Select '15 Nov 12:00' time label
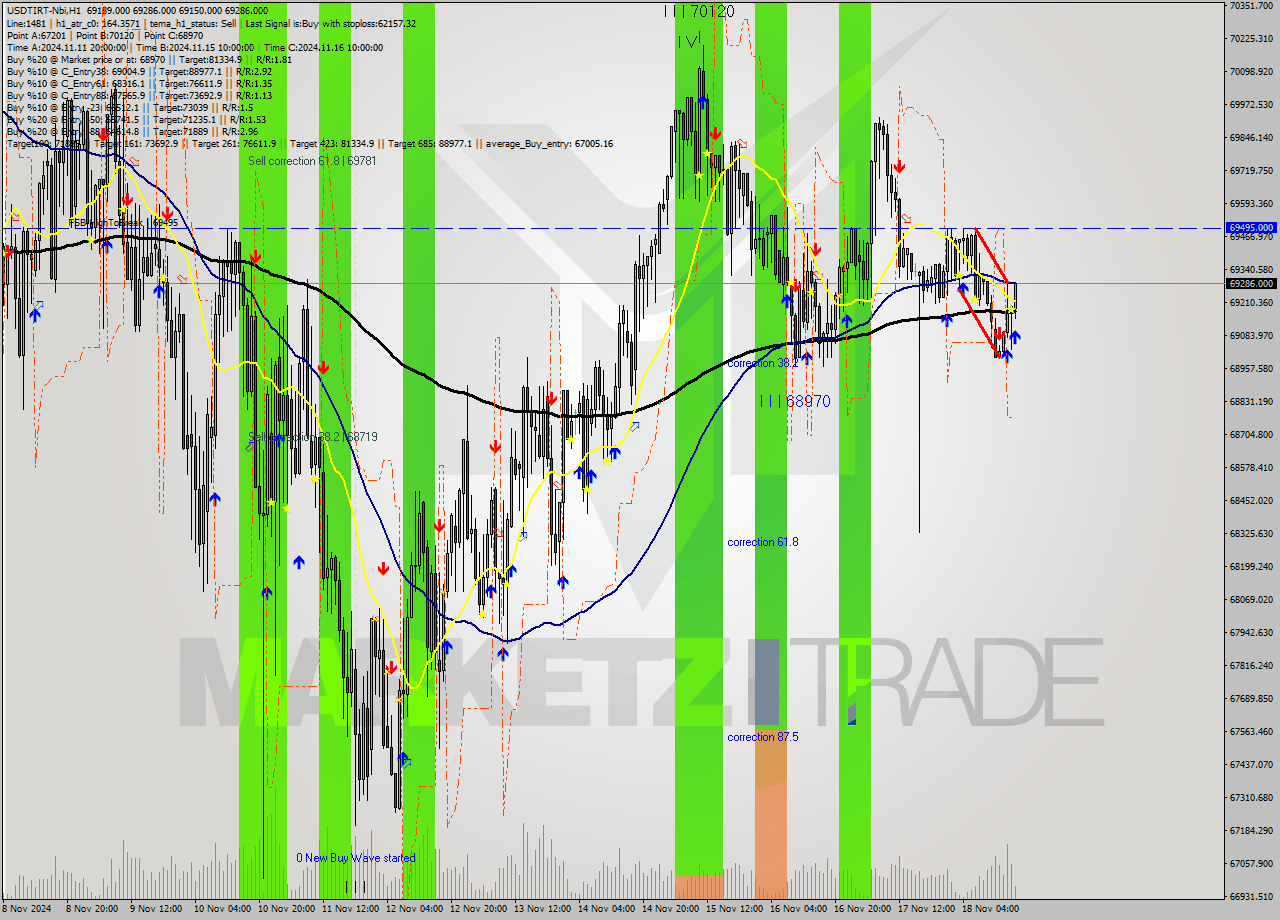Image resolution: width=1280 pixels, height=920 pixels. pos(733,910)
